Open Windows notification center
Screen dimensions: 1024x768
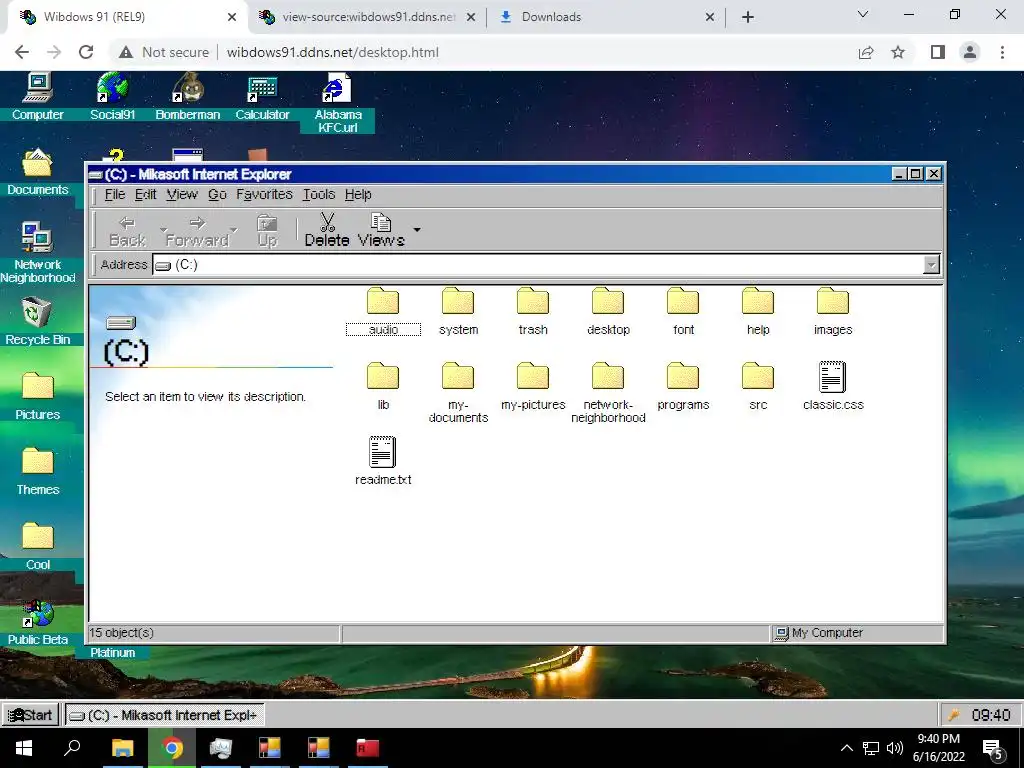click(993, 748)
